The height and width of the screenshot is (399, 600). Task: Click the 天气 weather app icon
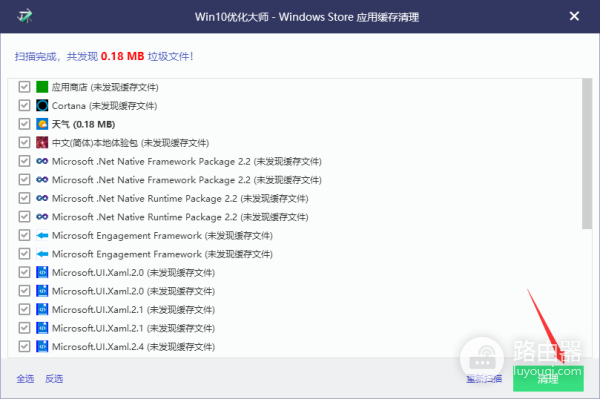coord(42,124)
